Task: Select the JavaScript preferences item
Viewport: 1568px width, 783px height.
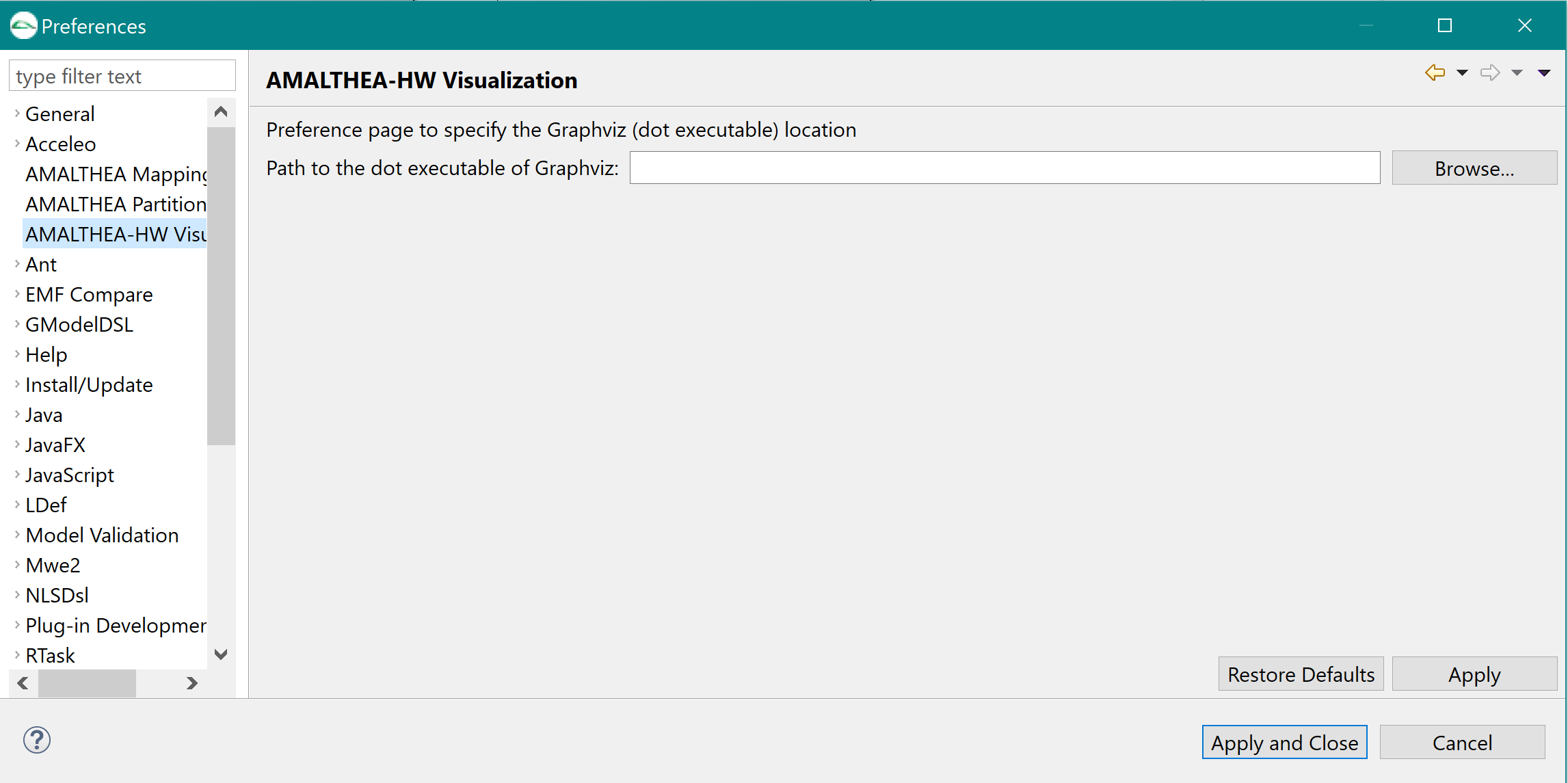Action: pyautogui.click(x=70, y=475)
